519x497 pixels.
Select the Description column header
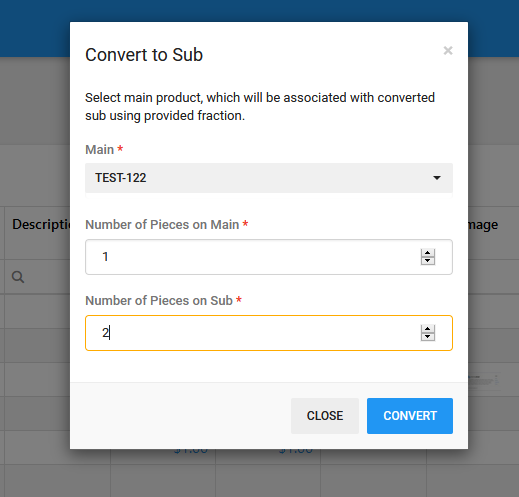tap(41, 224)
